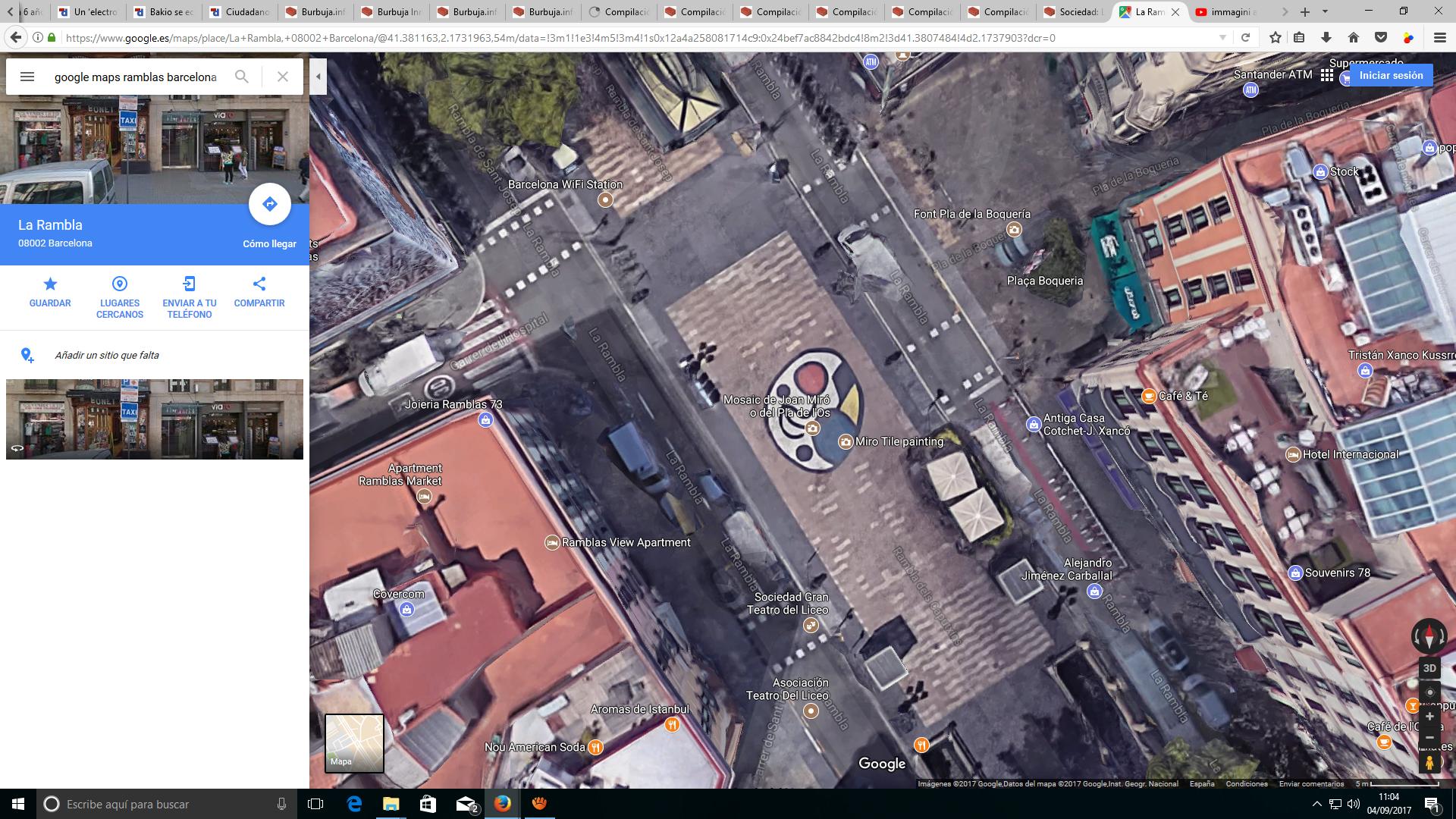Open the header street photo of La Rambla

[x=155, y=149]
